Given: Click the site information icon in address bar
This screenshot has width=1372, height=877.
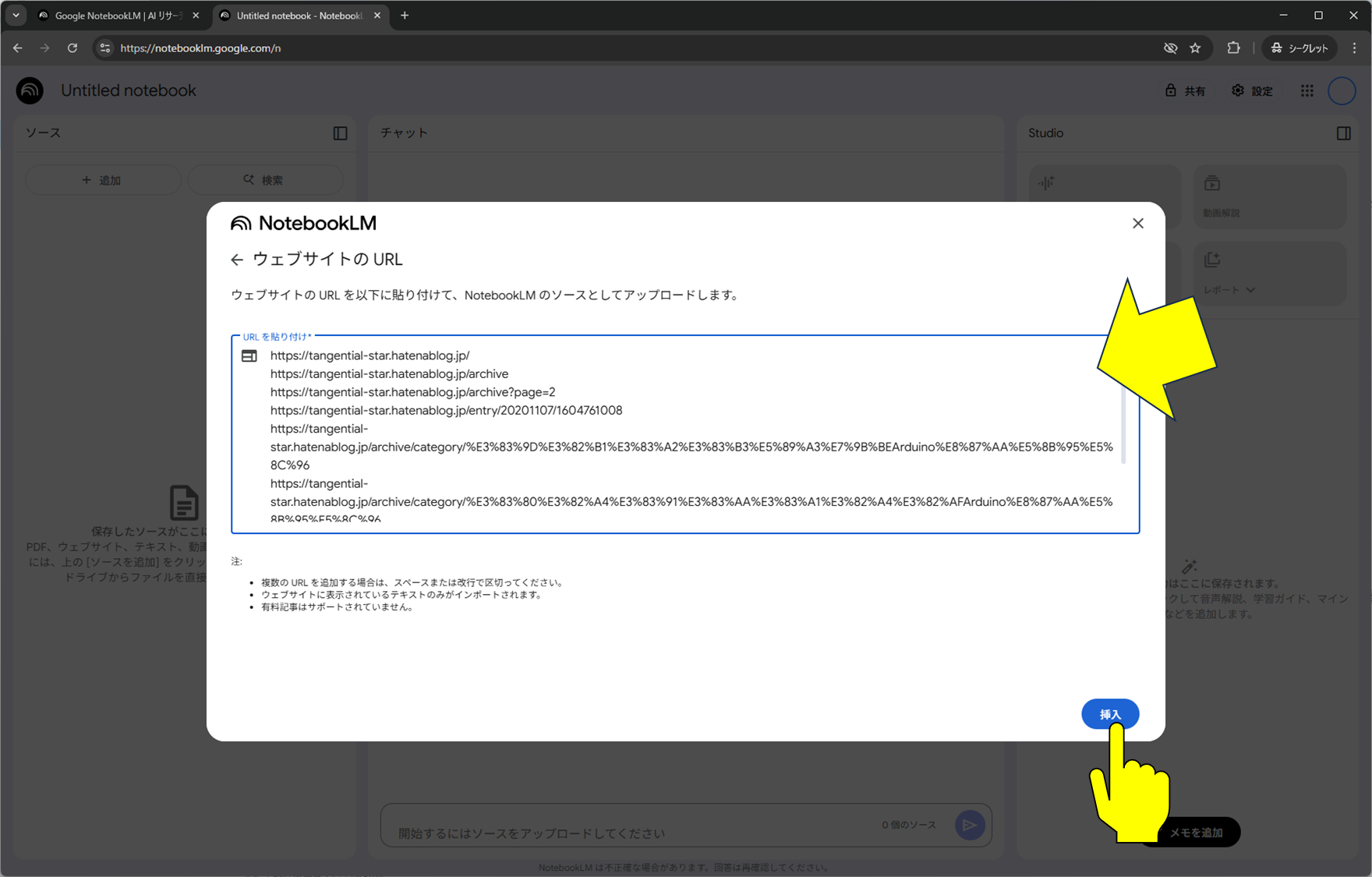Looking at the screenshot, I should (105, 48).
